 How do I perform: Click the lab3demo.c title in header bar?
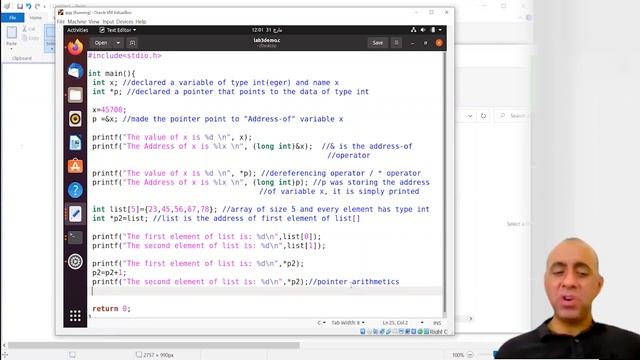(x=267, y=40)
